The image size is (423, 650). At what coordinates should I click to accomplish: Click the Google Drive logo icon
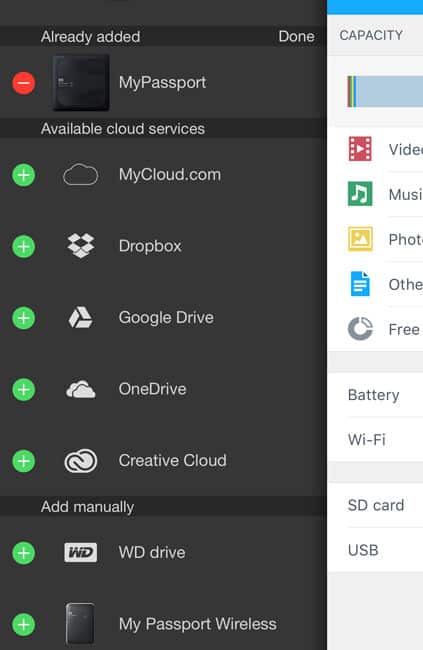pyautogui.click(x=80, y=318)
